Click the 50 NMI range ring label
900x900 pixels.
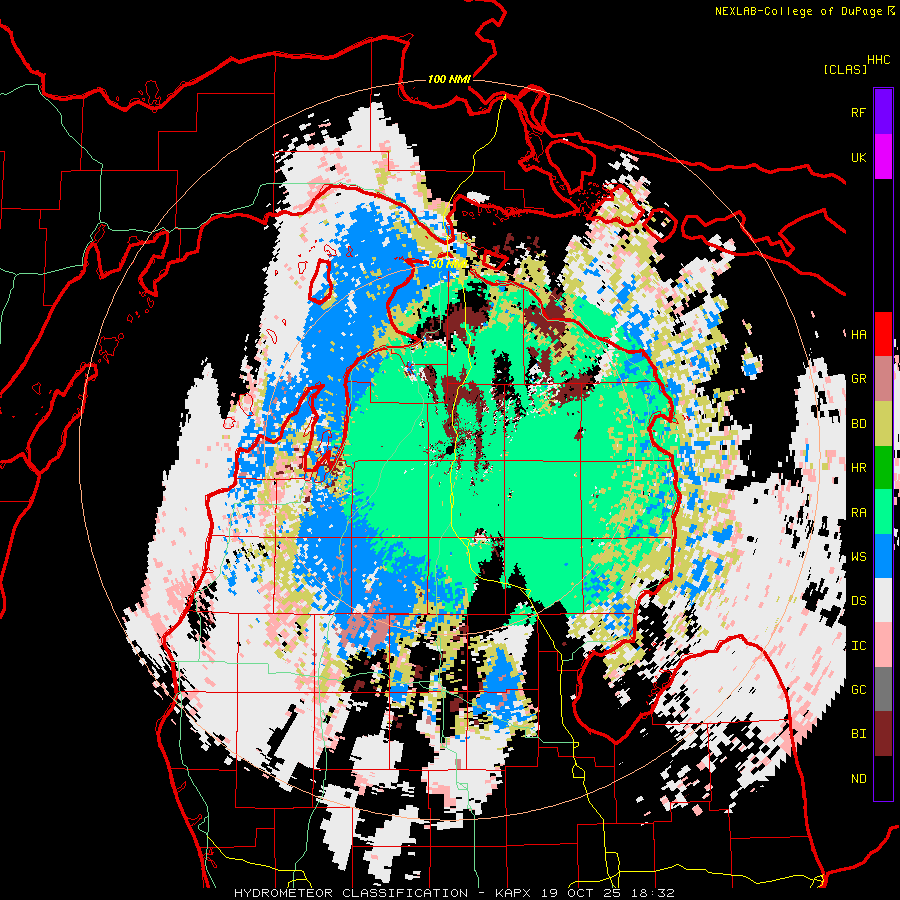pos(449,264)
